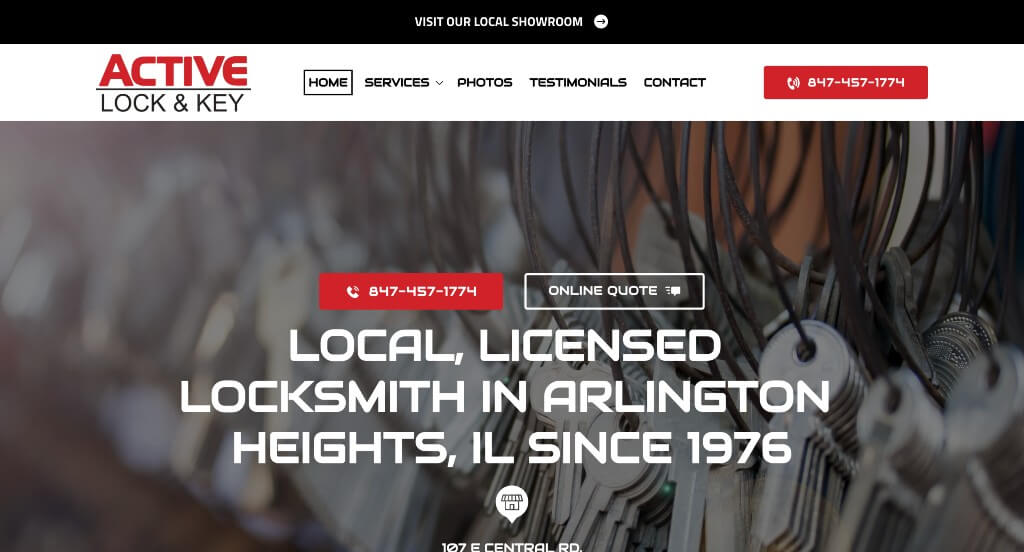Image resolution: width=1024 pixels, height=552 pixels.
Task: Click the Active Lock & Key logo
Action: pyautogui.click(x=174, y=83)
